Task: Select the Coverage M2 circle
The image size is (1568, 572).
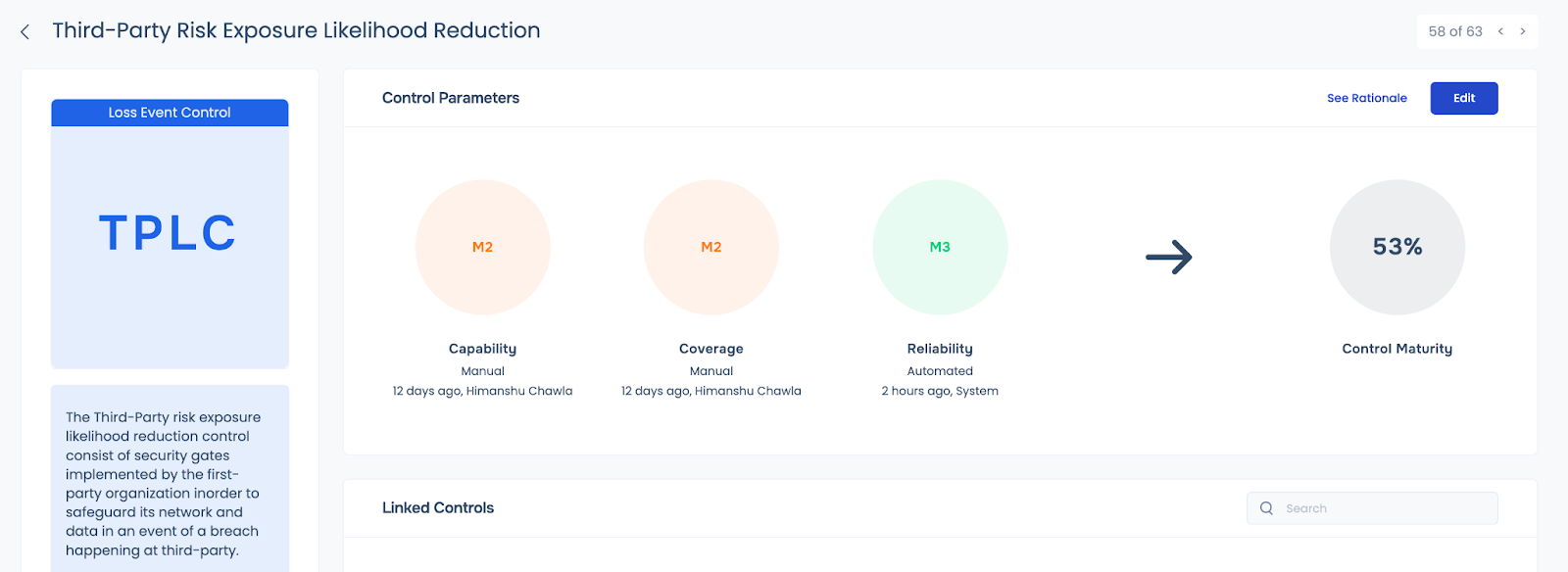Action: coord(711,247)
